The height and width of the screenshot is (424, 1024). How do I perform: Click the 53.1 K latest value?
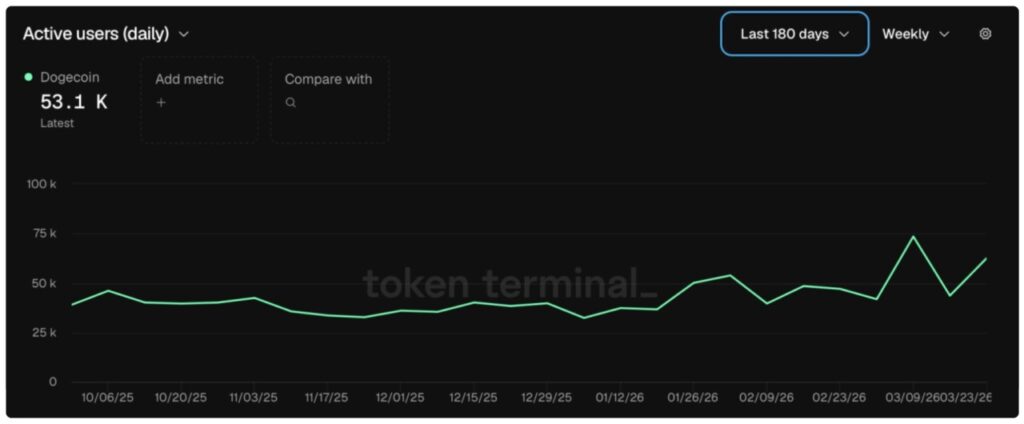[73, 101]
